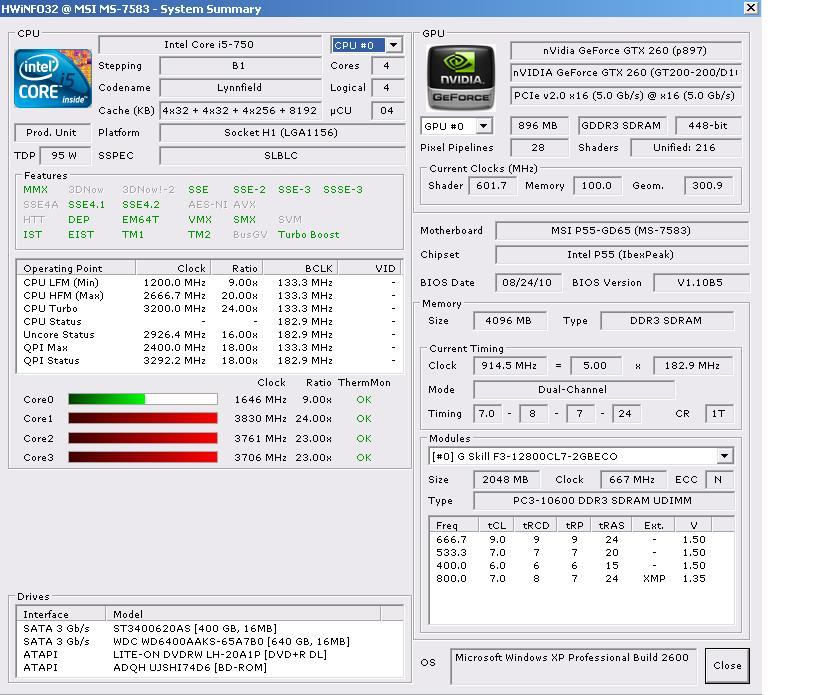Click the NVIDIA GeForce logo
This screenshot has width=840, height=695.
pos(461,78)
